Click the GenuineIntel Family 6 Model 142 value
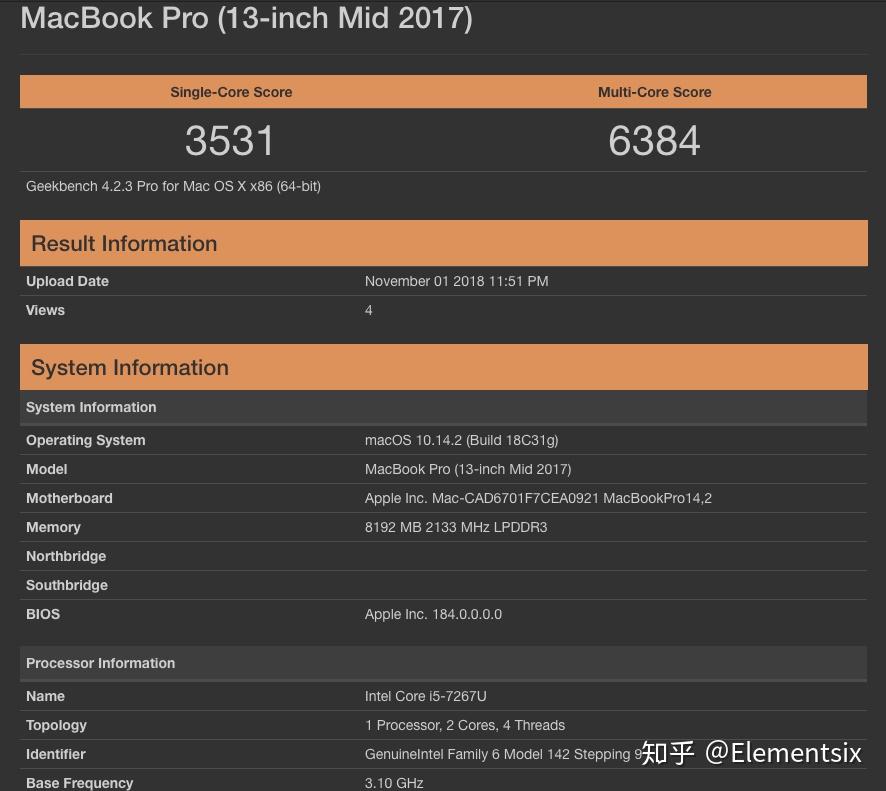This screenshot has width=886, height=791. click(503, 754)
